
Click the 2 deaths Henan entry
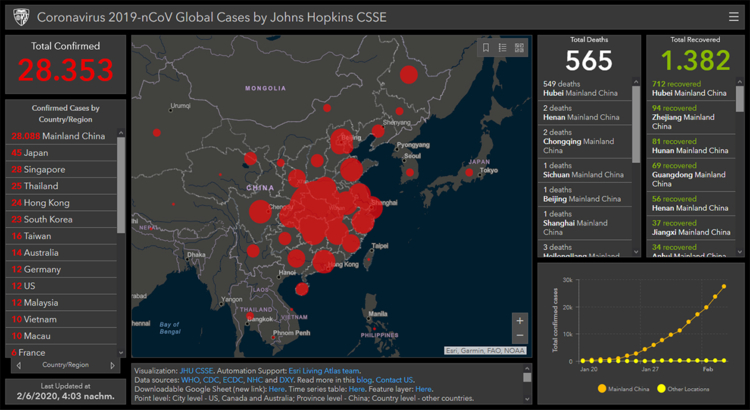pos(585,112)
